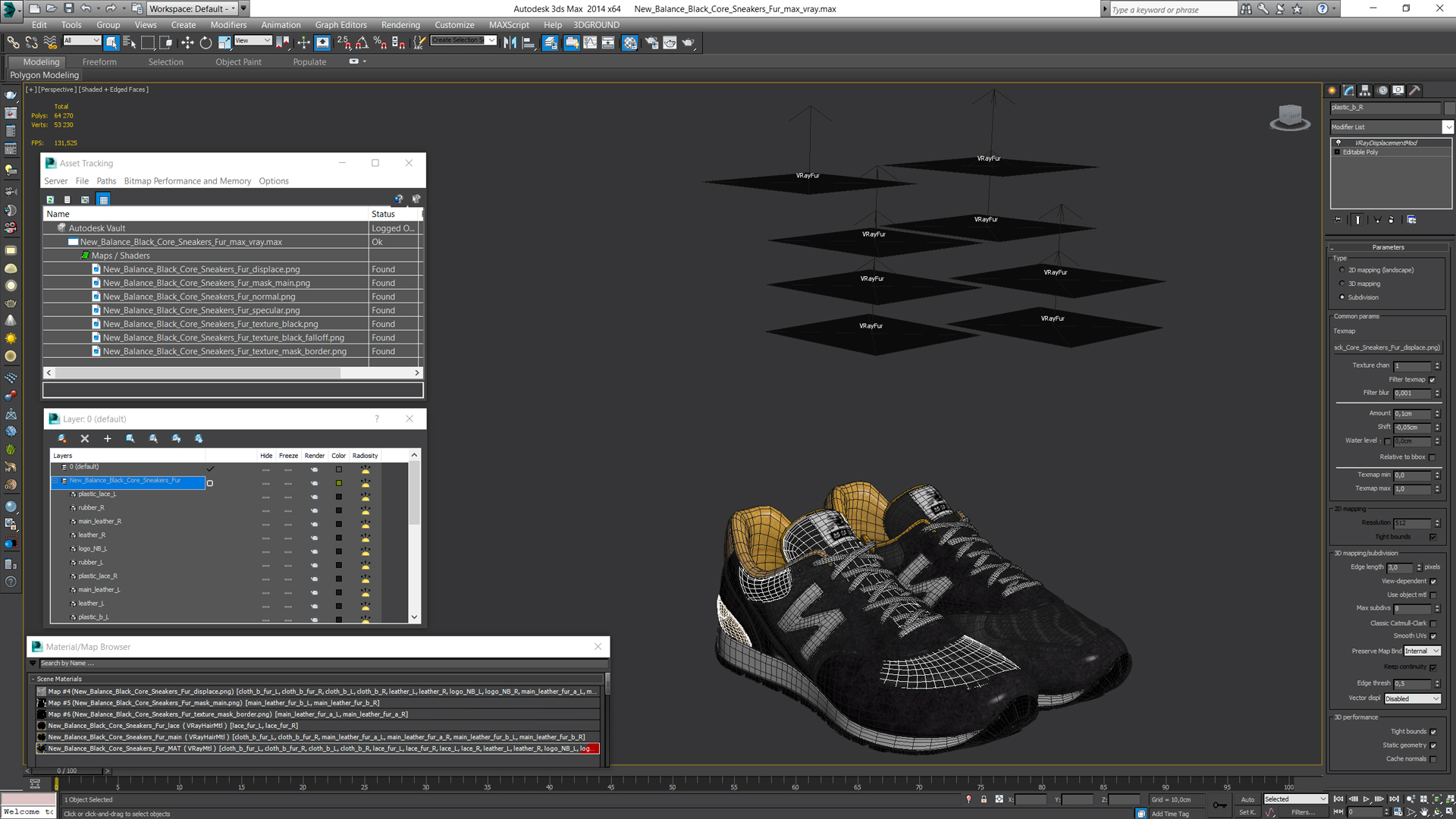The height and width of the screenshot is (819, 1456).
Task: Toggle the selection lock padlock icon
Action: (984, 799)
